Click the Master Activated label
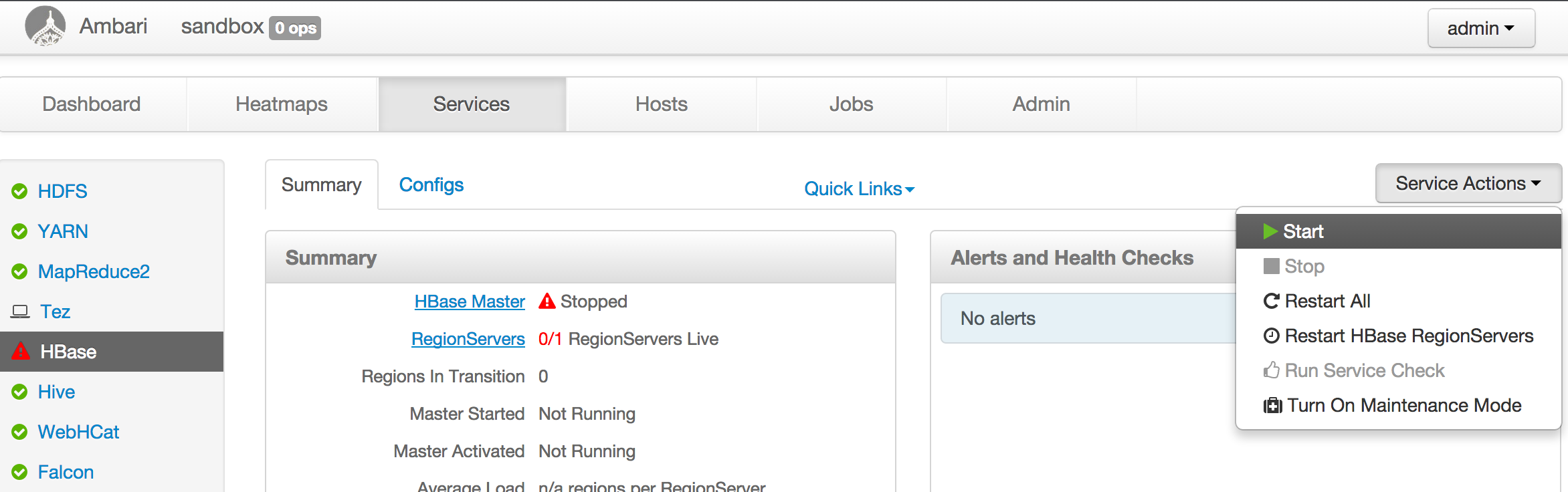The image size is (1568, 492). click(x=459, y=451)
